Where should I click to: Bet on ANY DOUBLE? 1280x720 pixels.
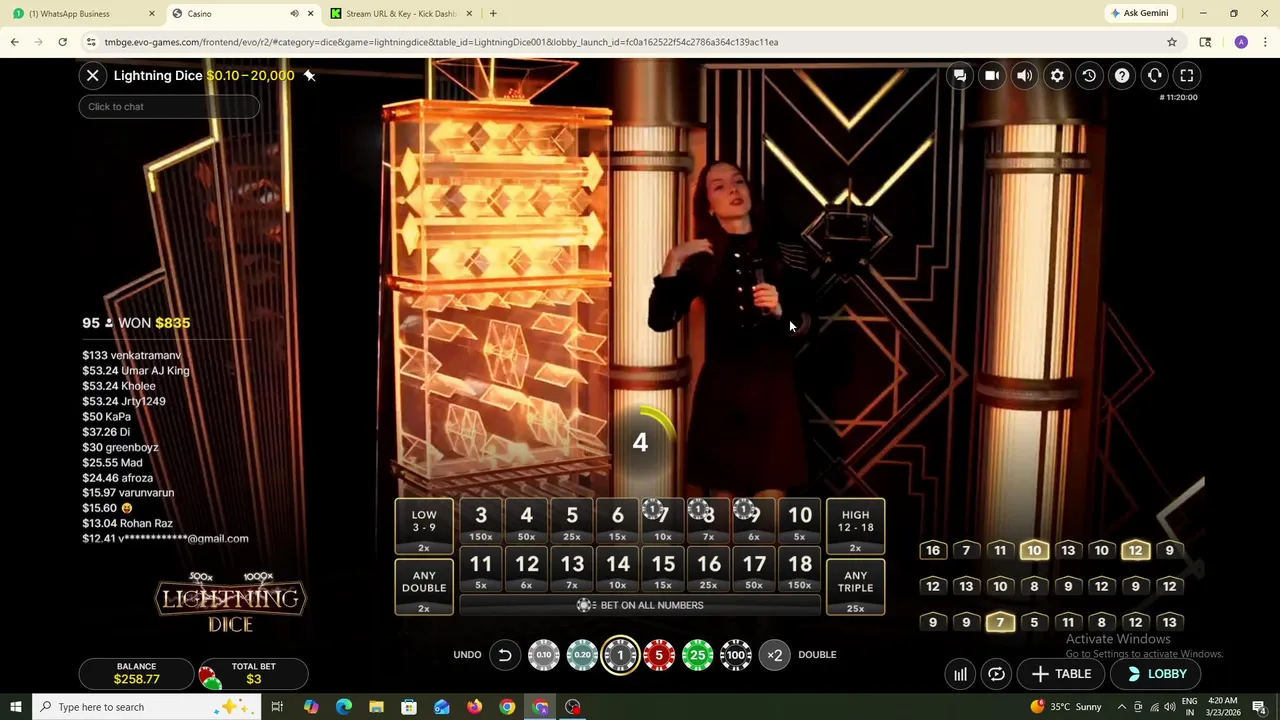click(424, 587)
